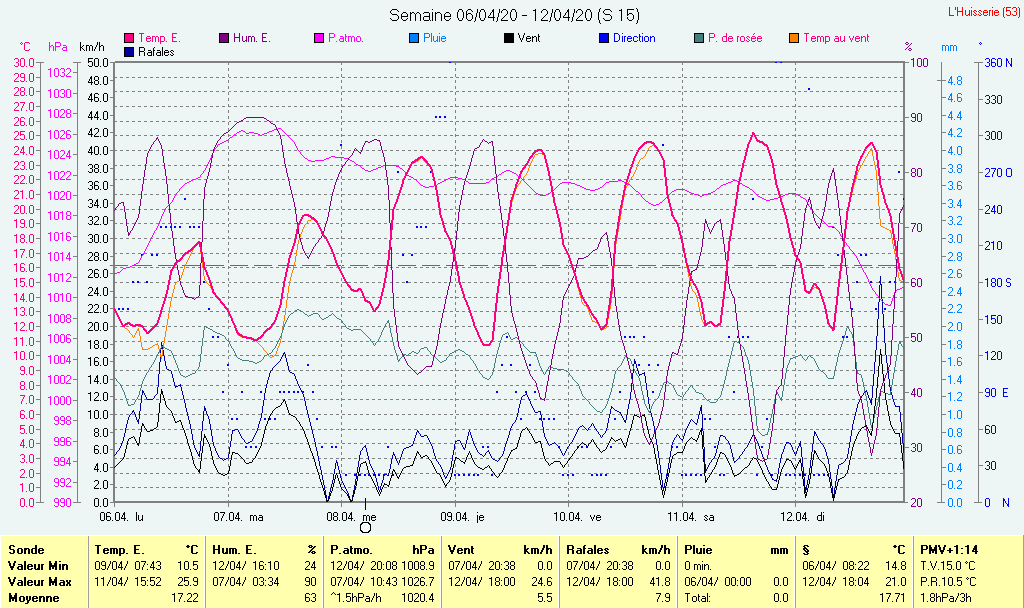
Task: Click the 'PMV+1:14' header
Action: coord(949,550)
